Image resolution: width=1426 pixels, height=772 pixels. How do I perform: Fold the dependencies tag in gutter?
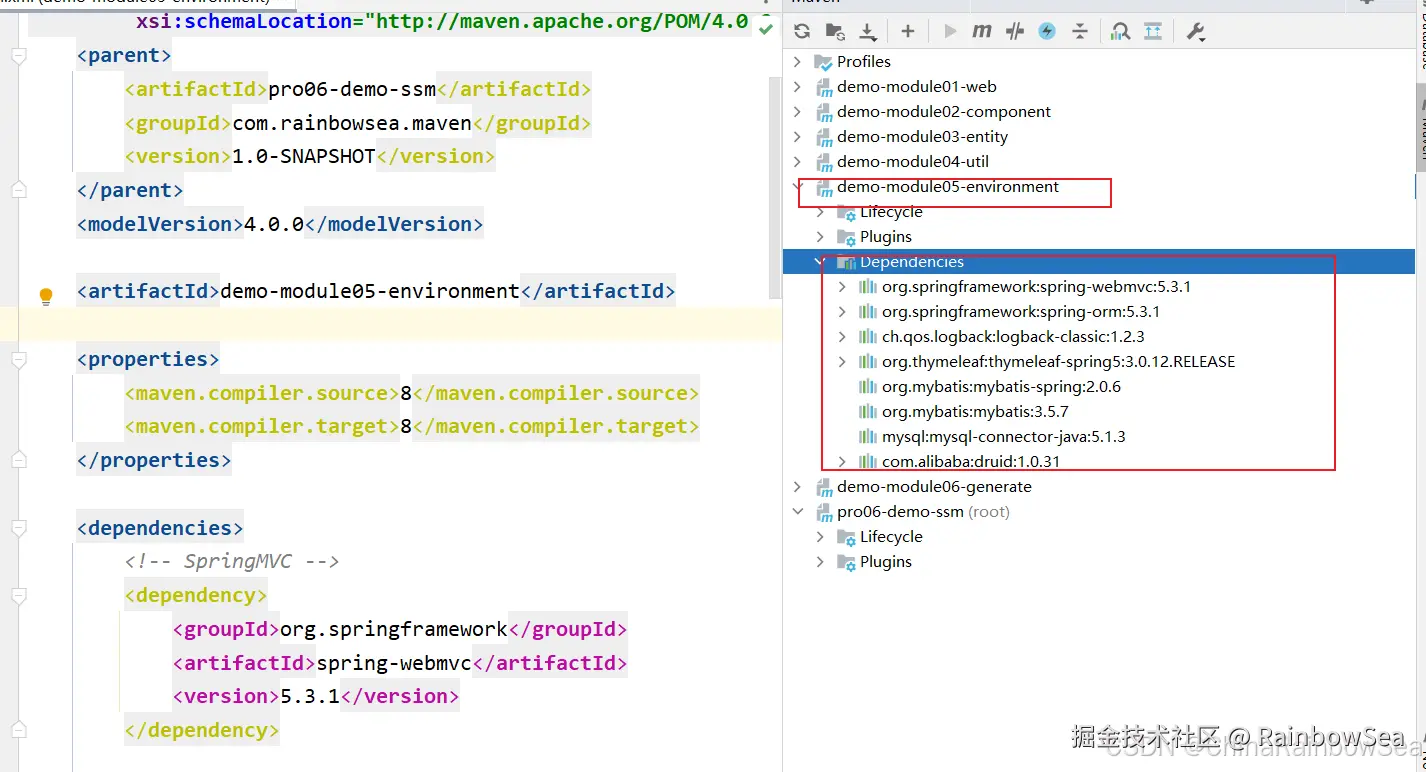19,529
